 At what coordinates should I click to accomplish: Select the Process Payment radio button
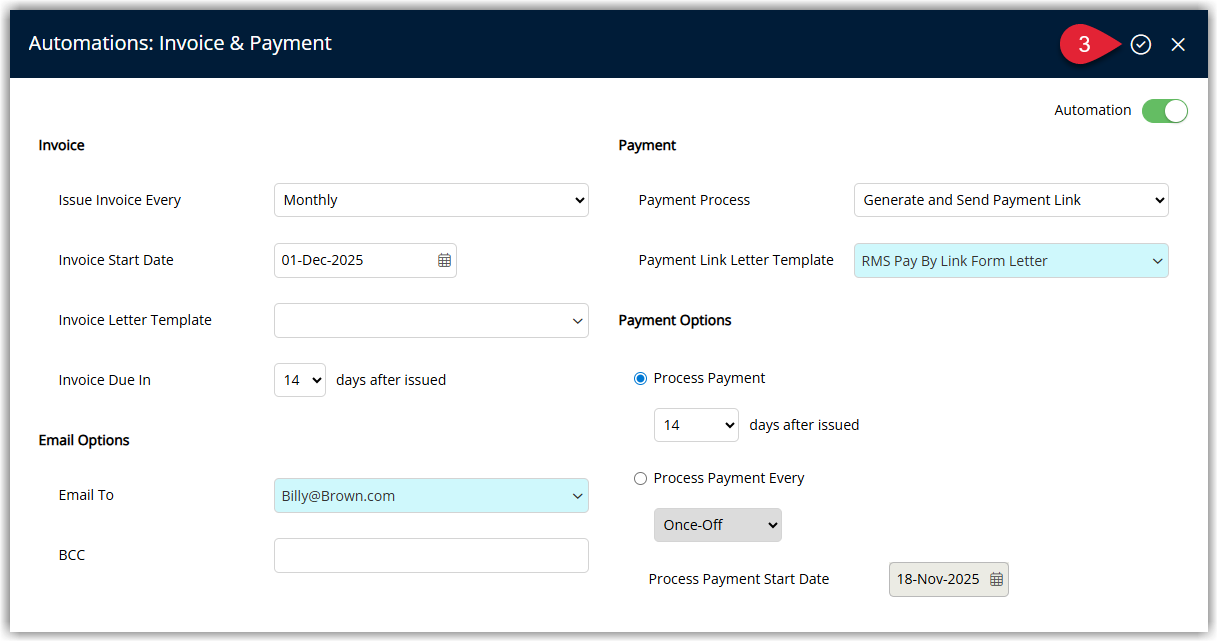point(641,379)
